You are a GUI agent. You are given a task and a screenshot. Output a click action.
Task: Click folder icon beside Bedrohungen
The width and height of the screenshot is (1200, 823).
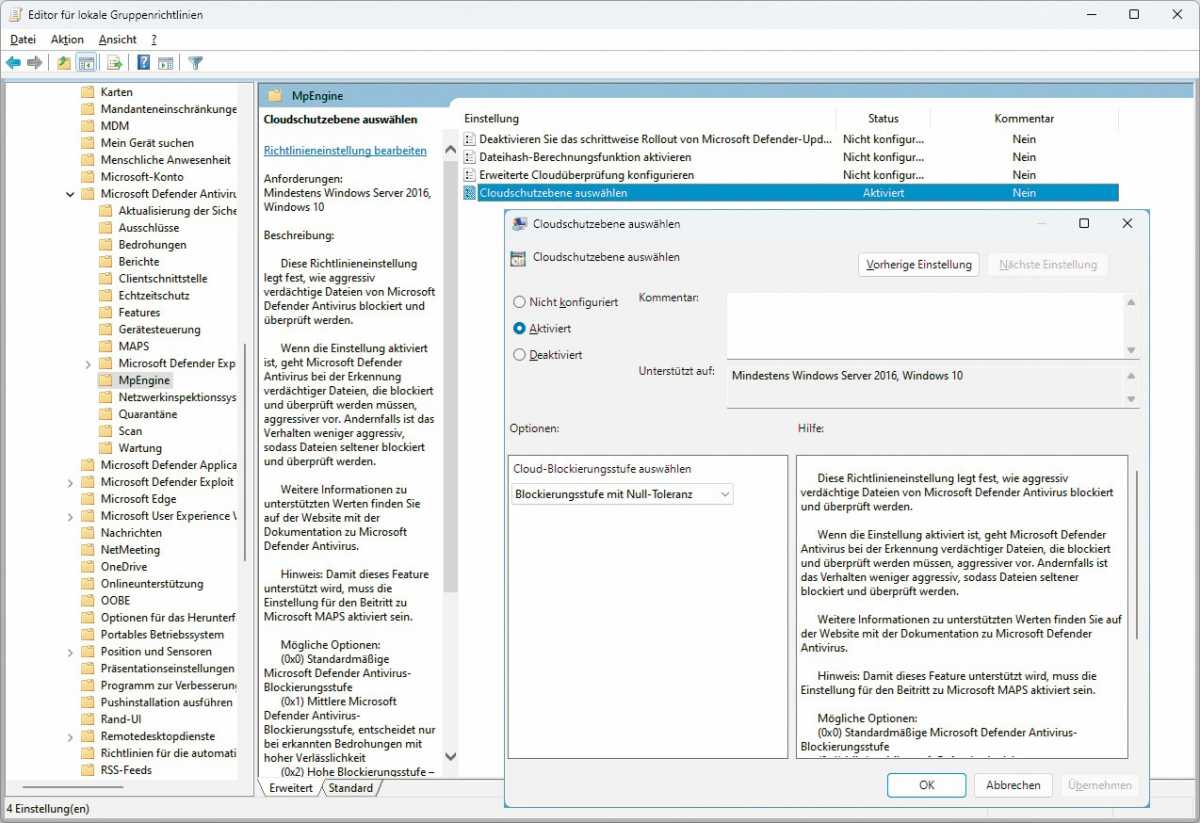click(106, 245)
